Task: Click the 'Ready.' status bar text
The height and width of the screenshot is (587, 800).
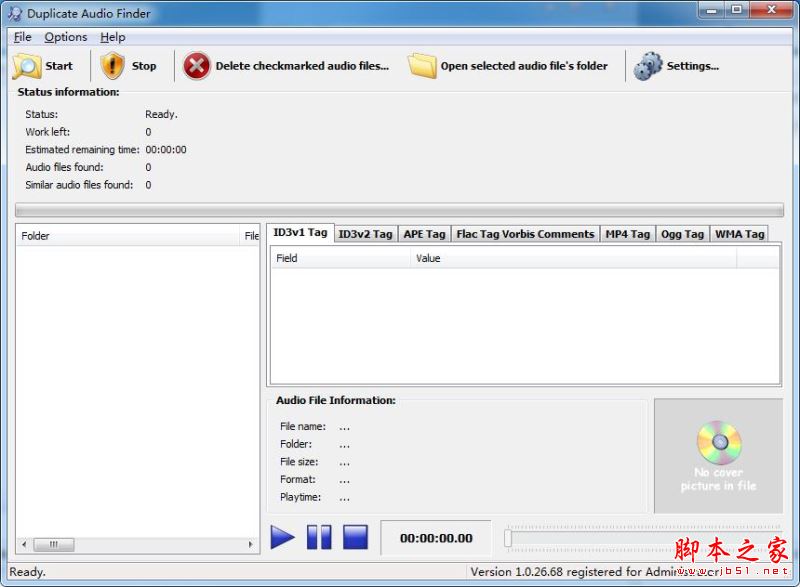Action: [x=28, y=572]
